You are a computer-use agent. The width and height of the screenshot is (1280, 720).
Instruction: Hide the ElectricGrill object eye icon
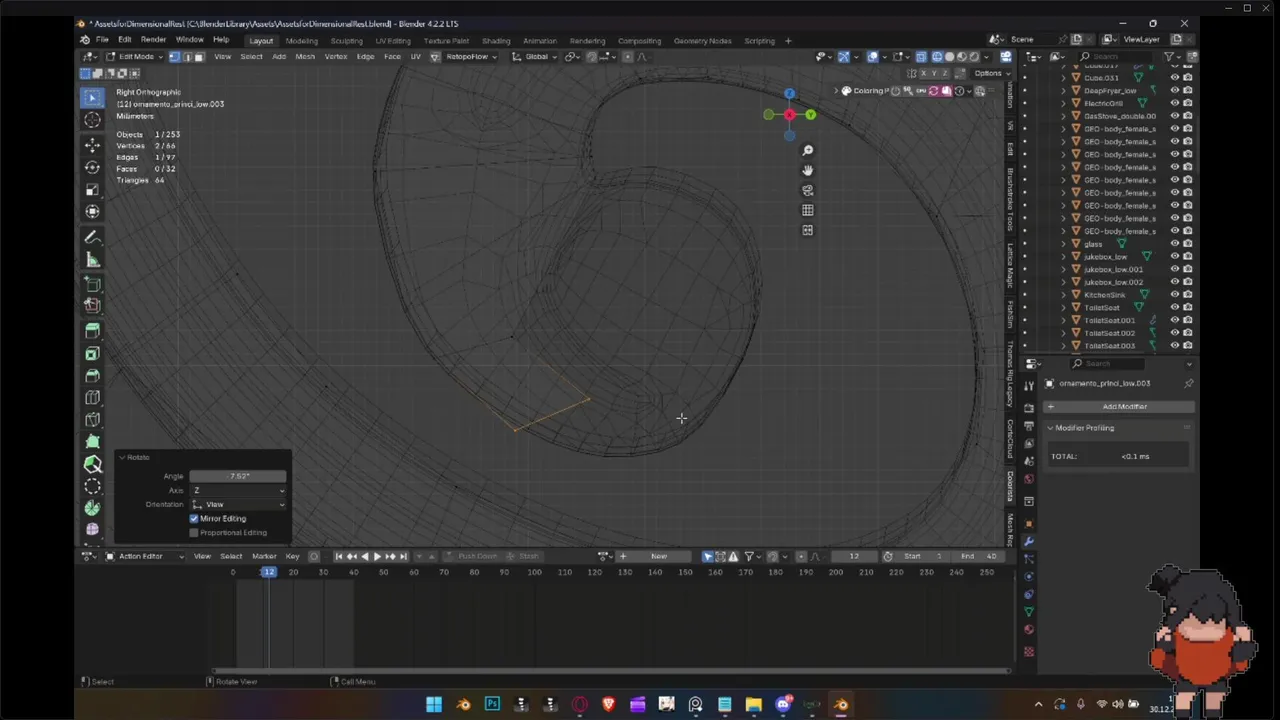tap(1175, 103)
